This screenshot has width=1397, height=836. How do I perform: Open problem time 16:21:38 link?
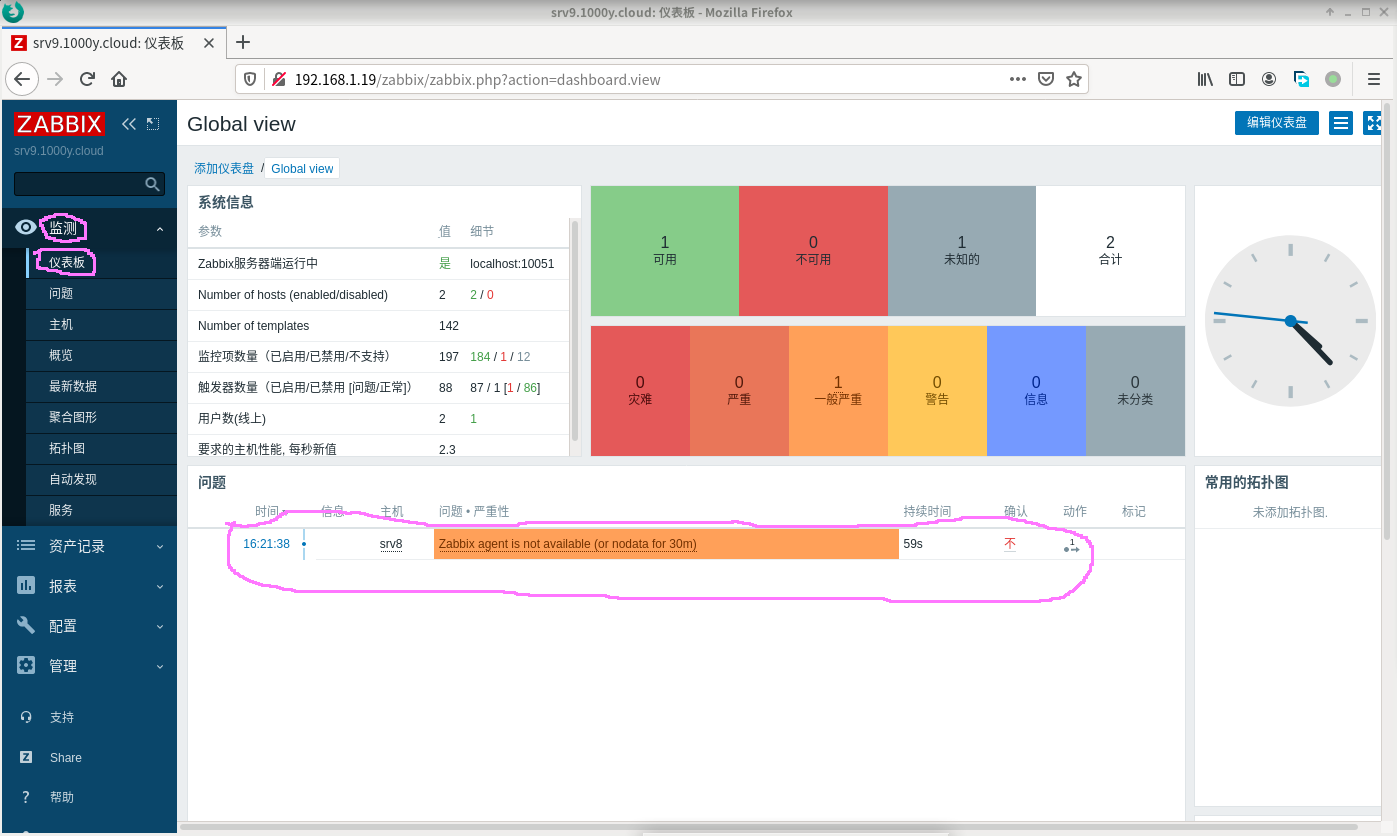(x=266, y=544)
